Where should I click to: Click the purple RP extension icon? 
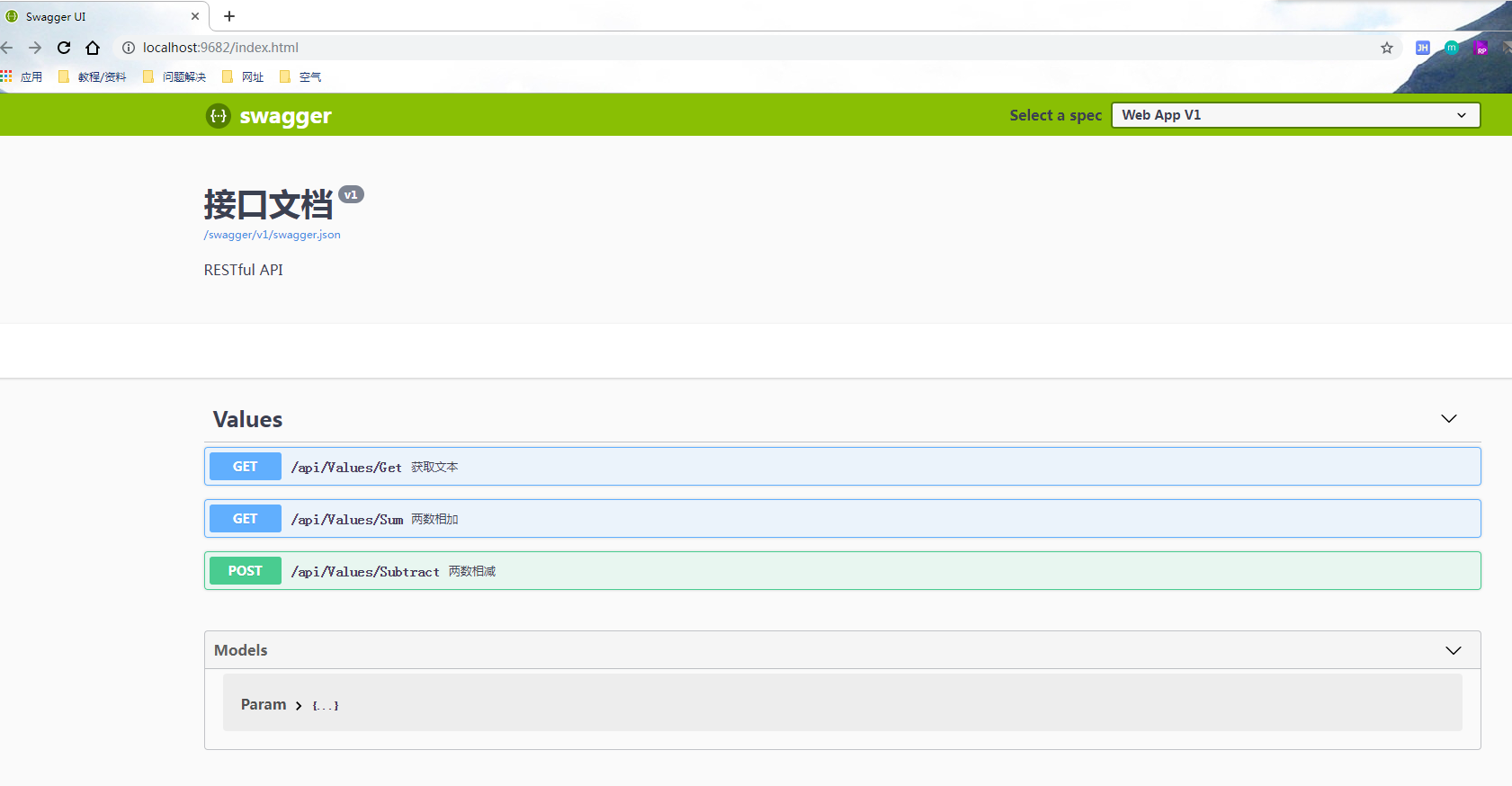click(x=1480, y=48)
